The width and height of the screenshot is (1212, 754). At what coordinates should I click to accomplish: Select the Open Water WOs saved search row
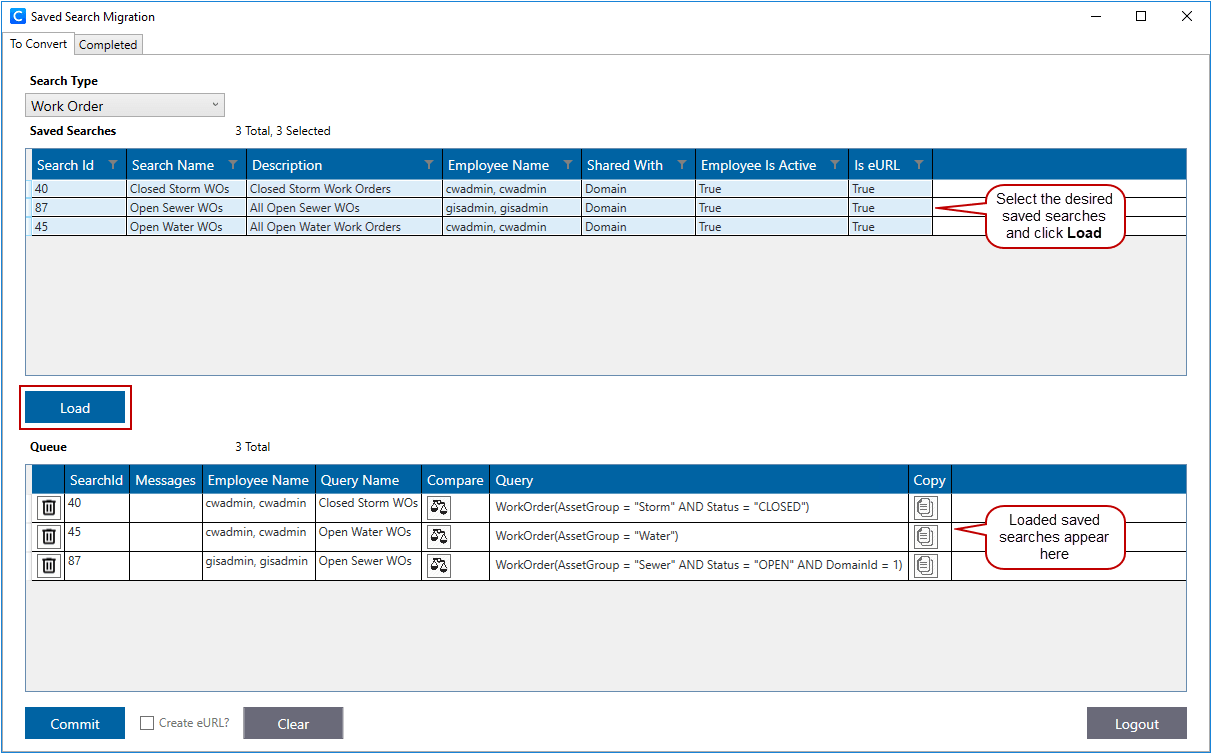[482, 226]
